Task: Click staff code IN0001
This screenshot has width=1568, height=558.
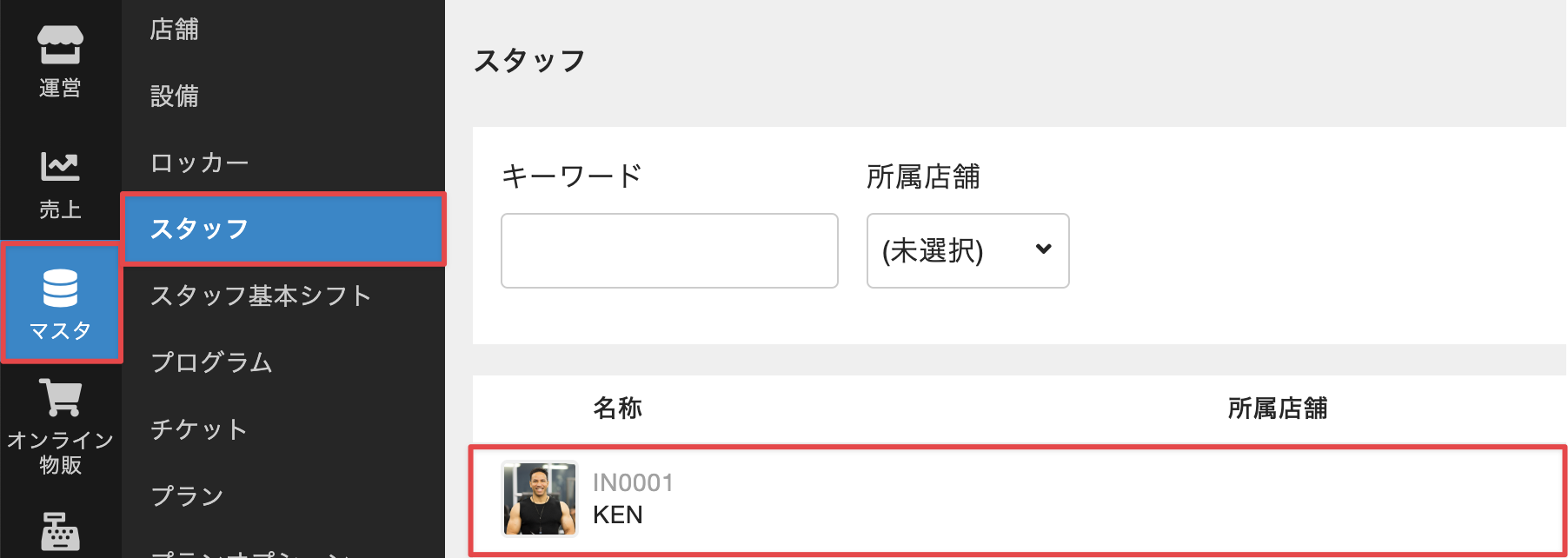Action: (633, 483)
